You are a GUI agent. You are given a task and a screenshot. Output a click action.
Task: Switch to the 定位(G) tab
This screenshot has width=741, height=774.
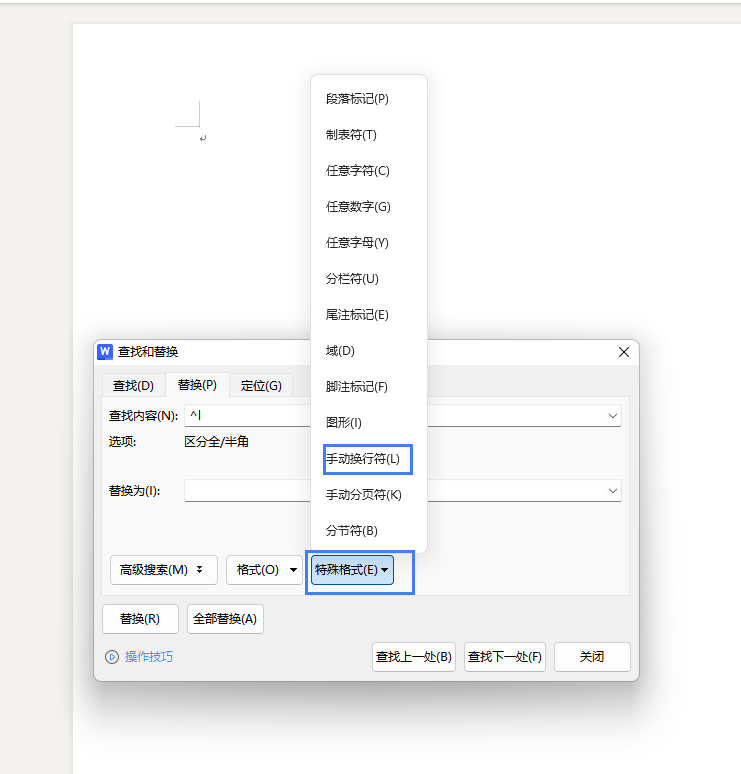(261, 385)
